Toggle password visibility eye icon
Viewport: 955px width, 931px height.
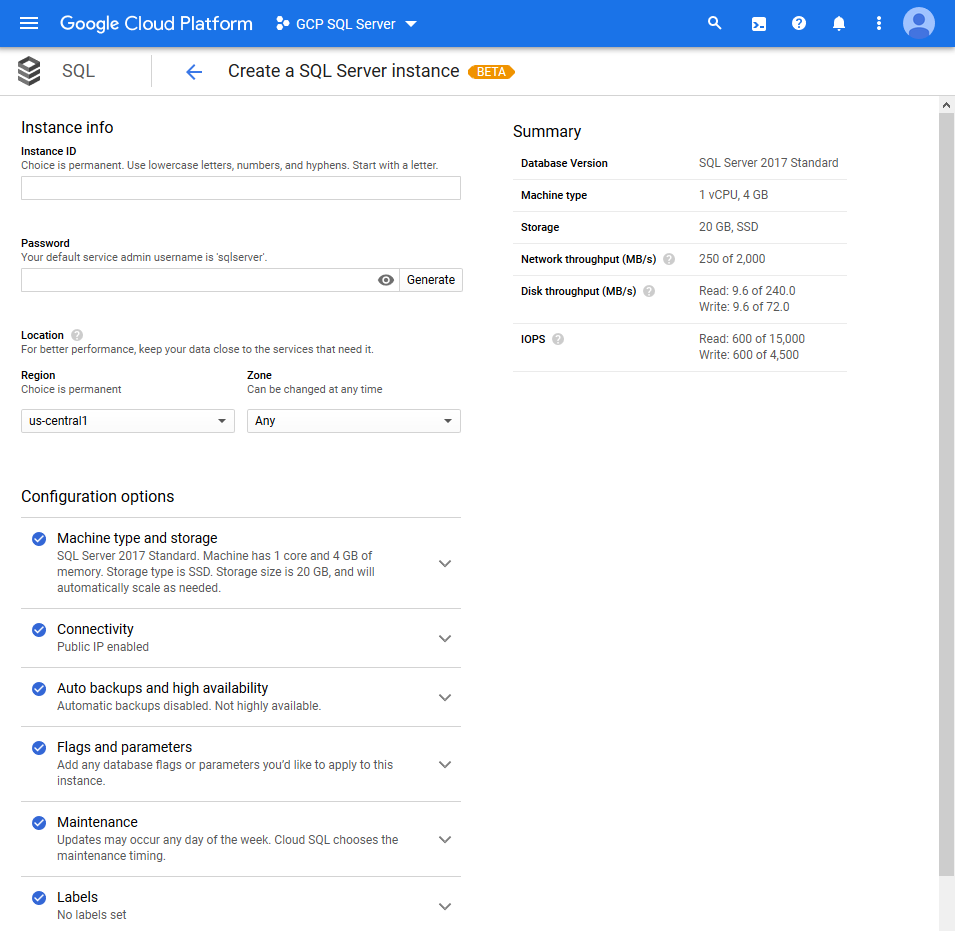[x=386, y=280]
